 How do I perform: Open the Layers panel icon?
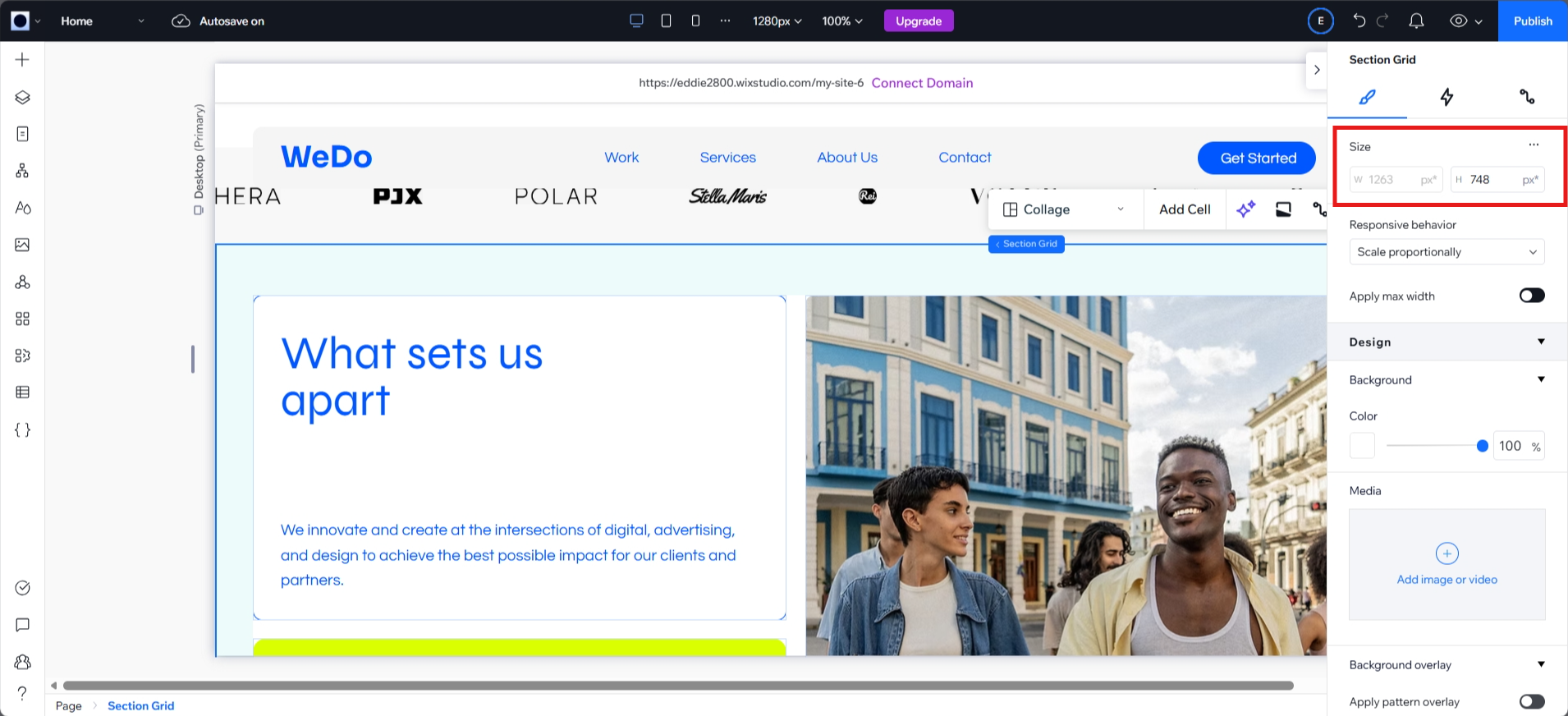pyautogui.click(x=22, y=97)
